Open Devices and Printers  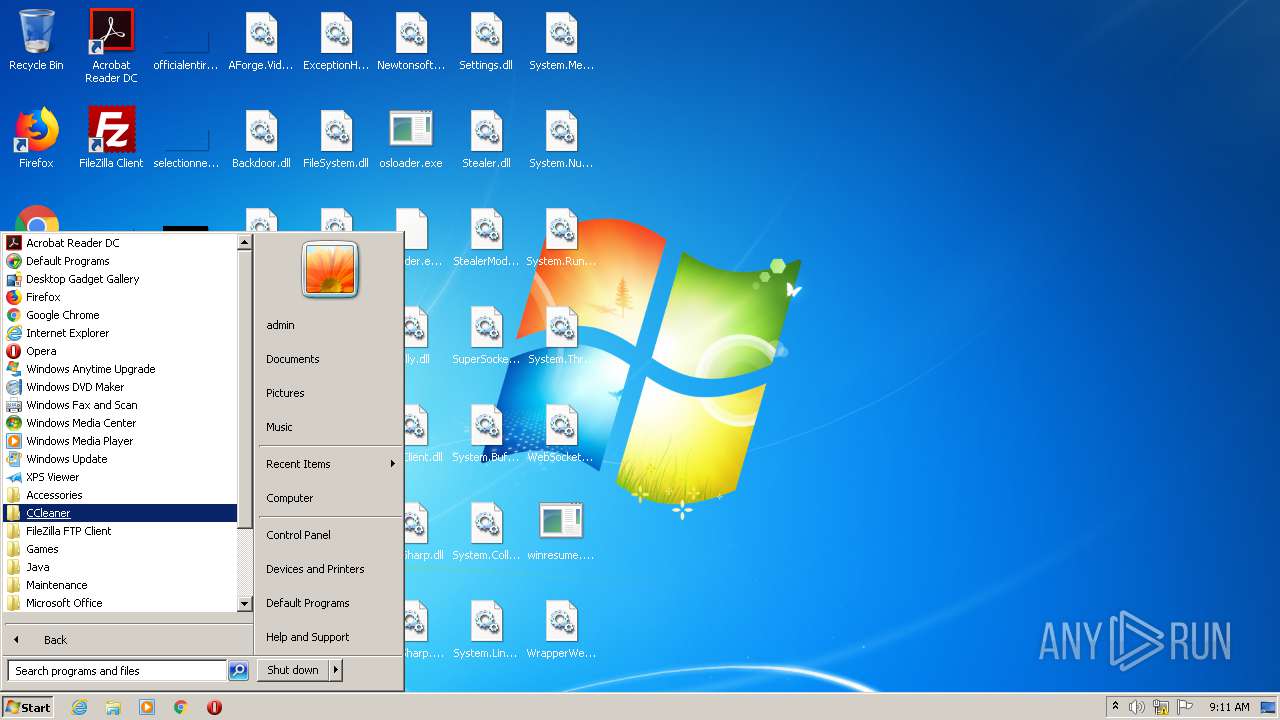click(330, 569)
